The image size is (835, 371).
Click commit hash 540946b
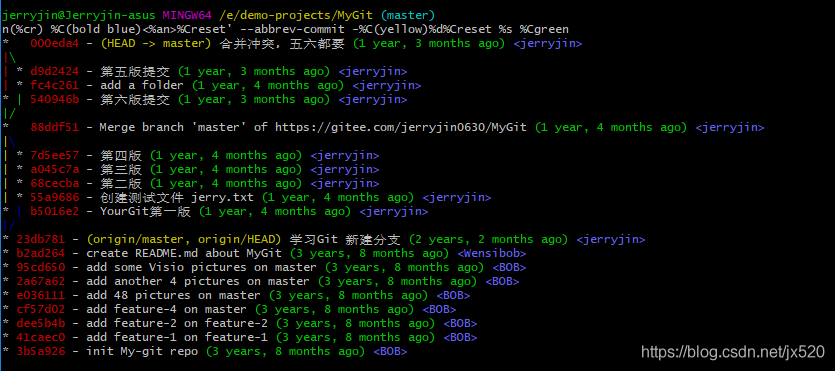[54, 100]
